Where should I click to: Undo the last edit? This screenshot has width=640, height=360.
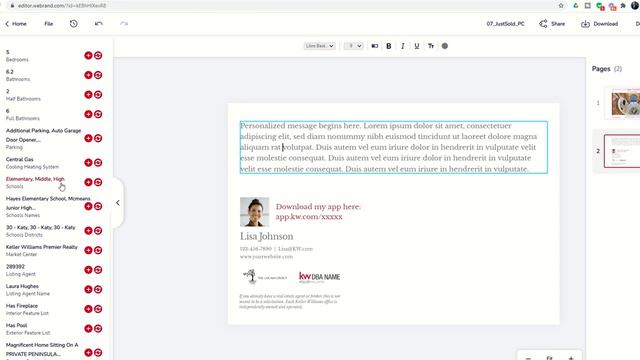coord(98,24)
